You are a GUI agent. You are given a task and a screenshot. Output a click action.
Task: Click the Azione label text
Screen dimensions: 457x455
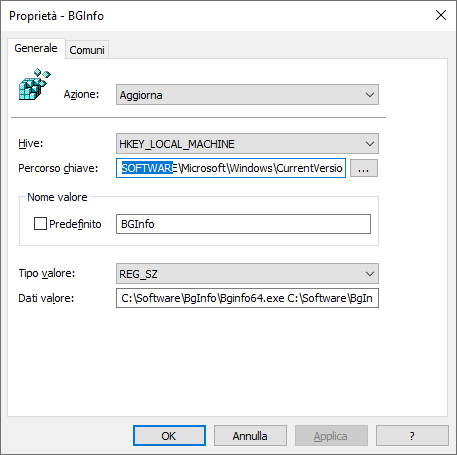tap(81, 94)
